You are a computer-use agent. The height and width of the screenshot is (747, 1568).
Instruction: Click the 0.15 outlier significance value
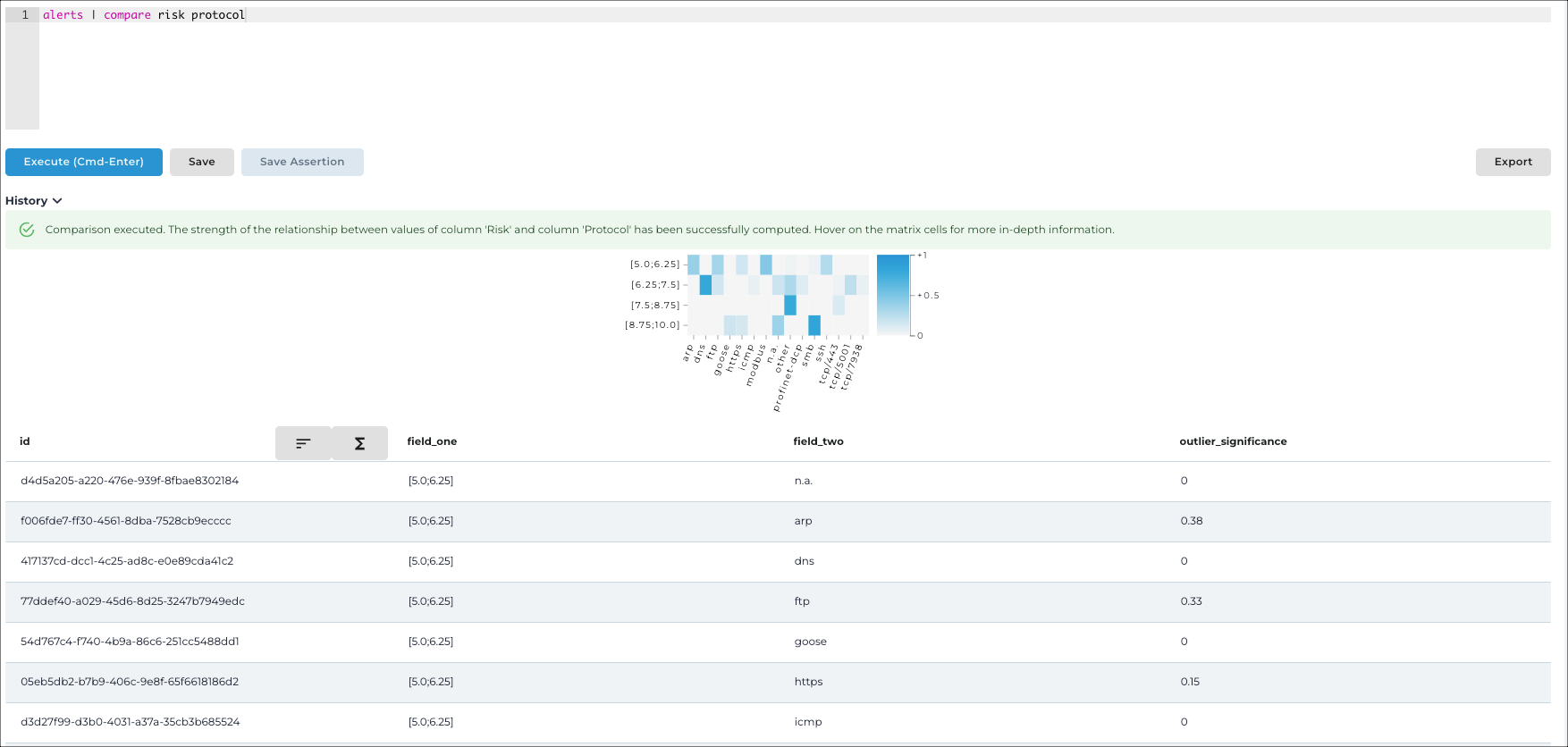[1190, 682]
